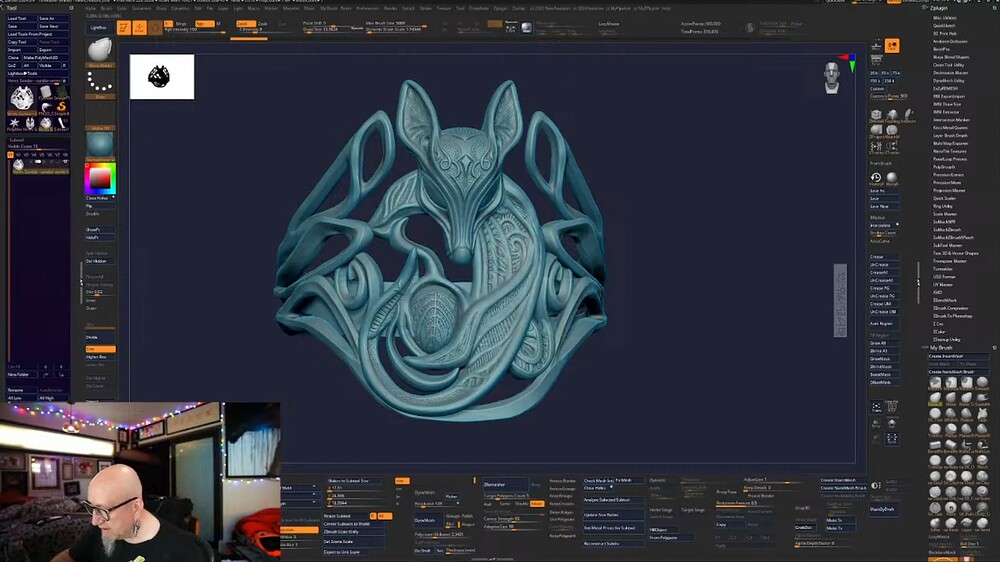Open the Alpha menu
1000x562 pixels.
tap(91, 8)
